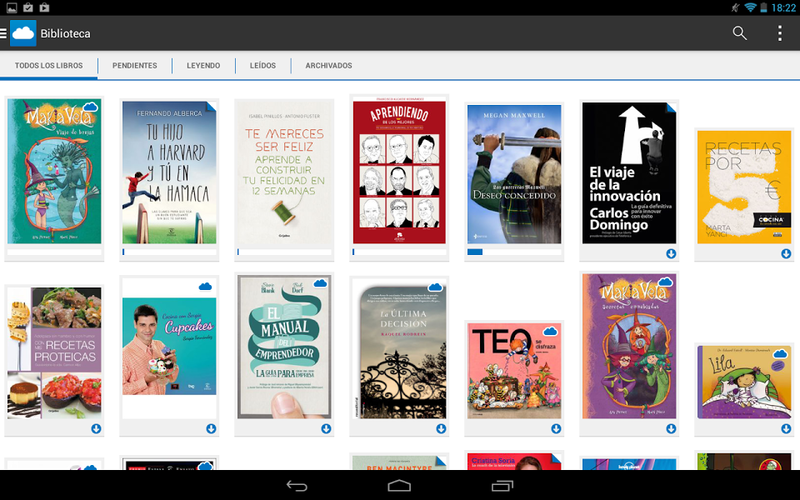This screenshot has width=800, height=500.
Task: Open Aprendiendo de los mejores cover
Action: click(399, 170)
